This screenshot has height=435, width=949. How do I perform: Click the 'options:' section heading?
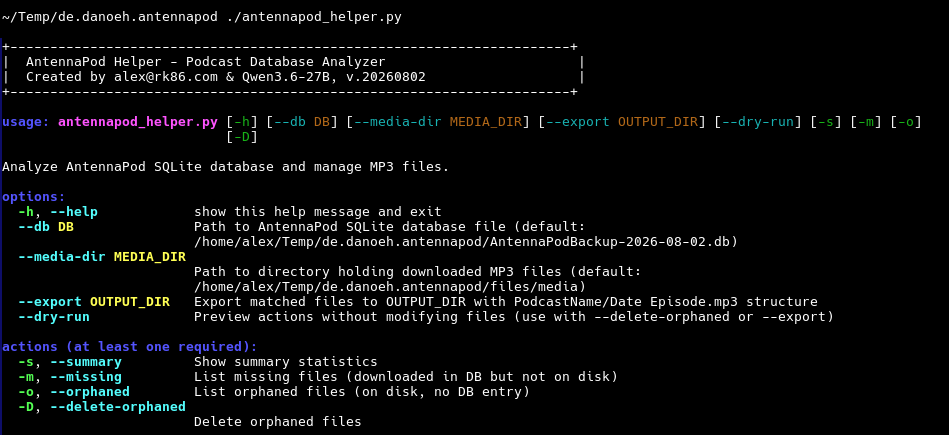pos(33,197)
